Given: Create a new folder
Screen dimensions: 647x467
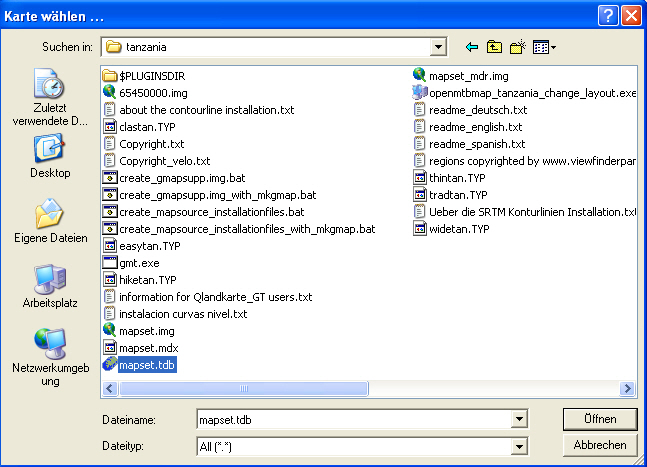Looking at the screenshot, I should [517, 47].
